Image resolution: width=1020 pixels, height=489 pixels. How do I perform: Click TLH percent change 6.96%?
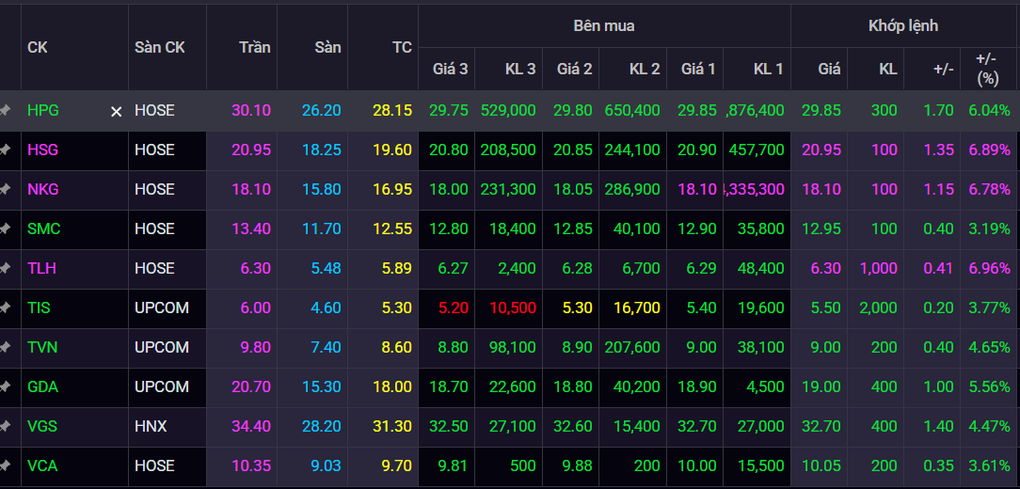click(989, 269)
